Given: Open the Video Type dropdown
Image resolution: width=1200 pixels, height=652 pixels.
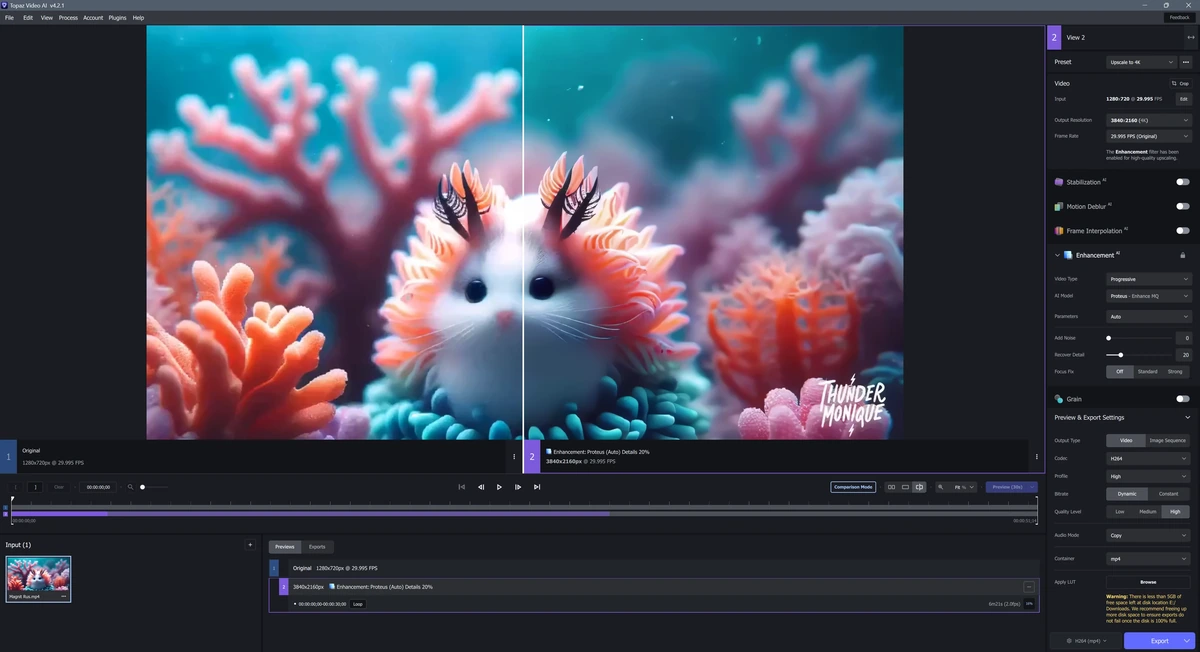Looking at the screenshot, I should [x=1148, y=279].
